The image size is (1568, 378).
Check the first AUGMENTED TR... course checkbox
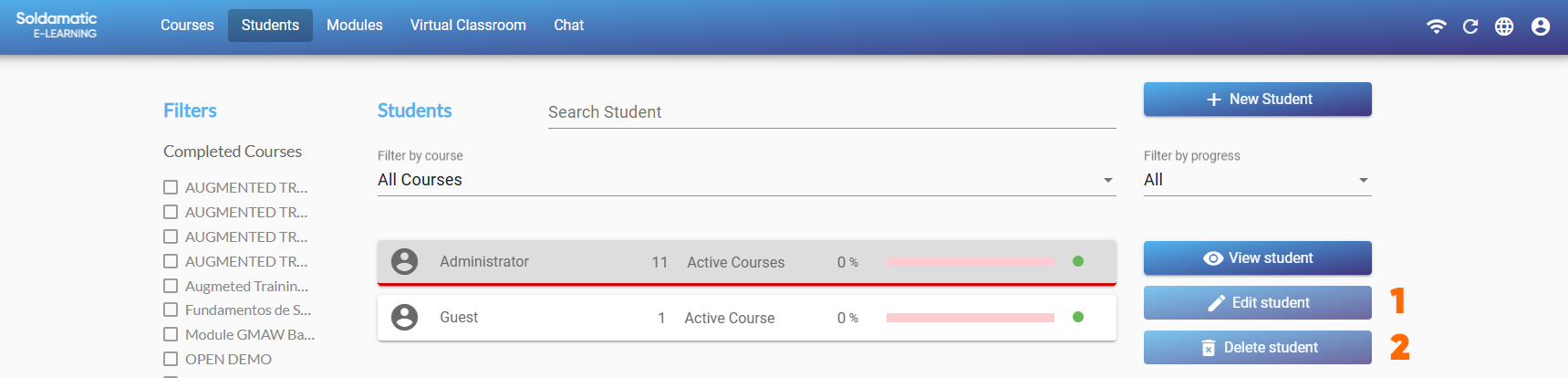click(x=171, y=187)
